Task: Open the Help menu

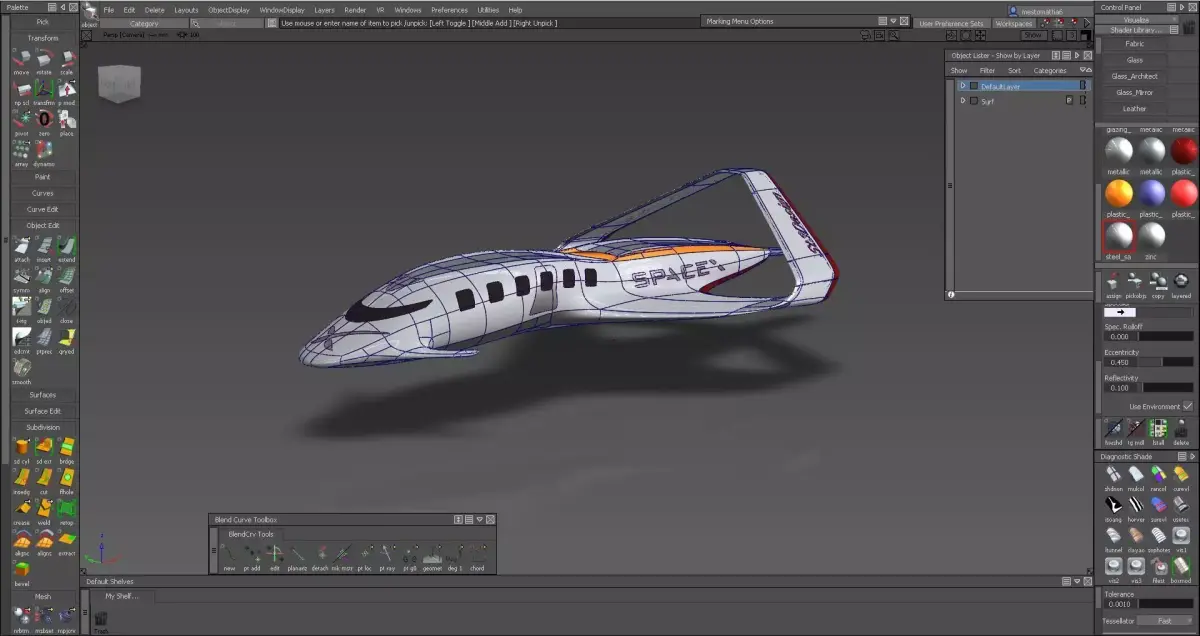Action: [515, 10]
